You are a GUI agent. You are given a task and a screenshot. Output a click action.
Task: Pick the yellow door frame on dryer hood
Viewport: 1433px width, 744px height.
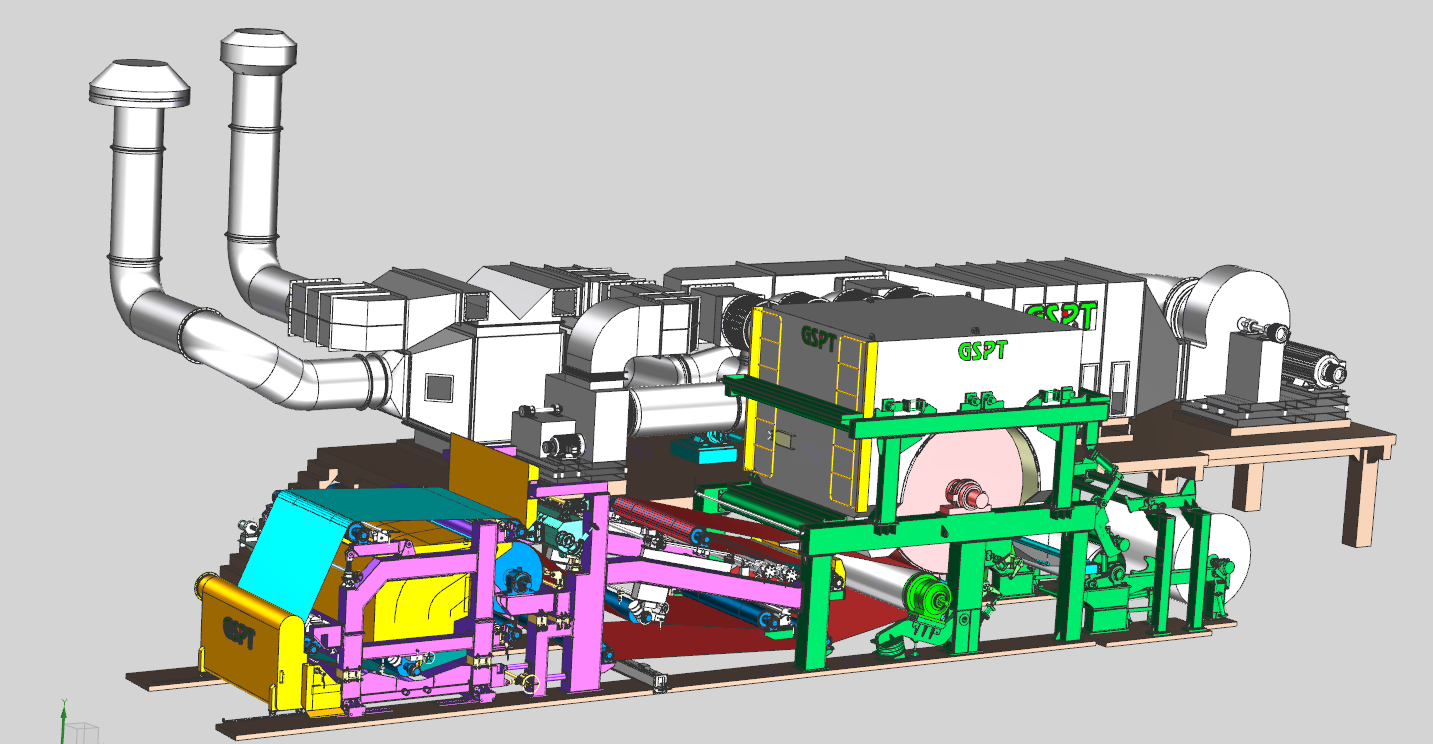(x=758, y=400)
